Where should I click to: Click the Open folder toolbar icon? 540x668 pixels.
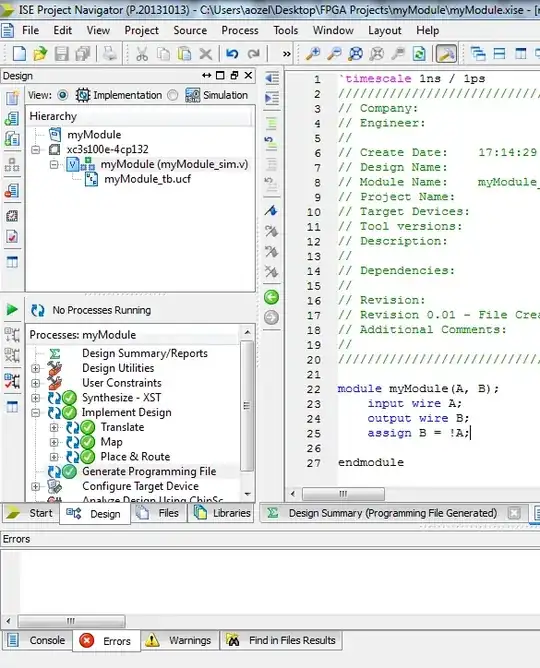pyautogui.click(x=40, y=54)
